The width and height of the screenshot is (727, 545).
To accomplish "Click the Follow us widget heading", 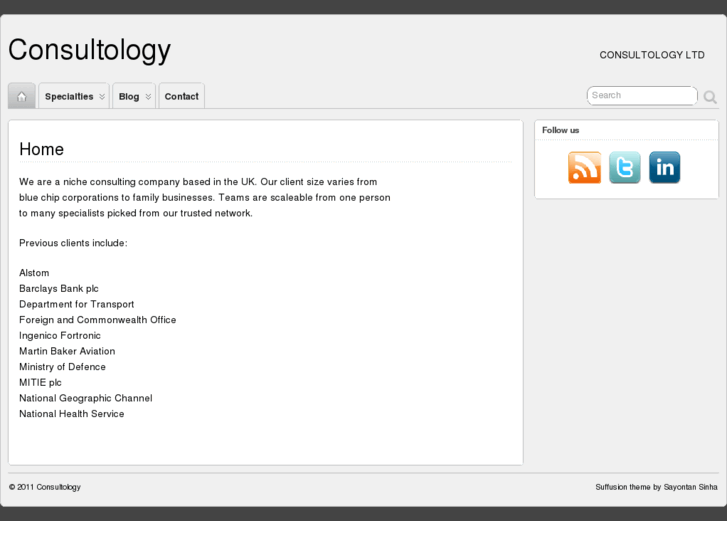I will point(561,130).
